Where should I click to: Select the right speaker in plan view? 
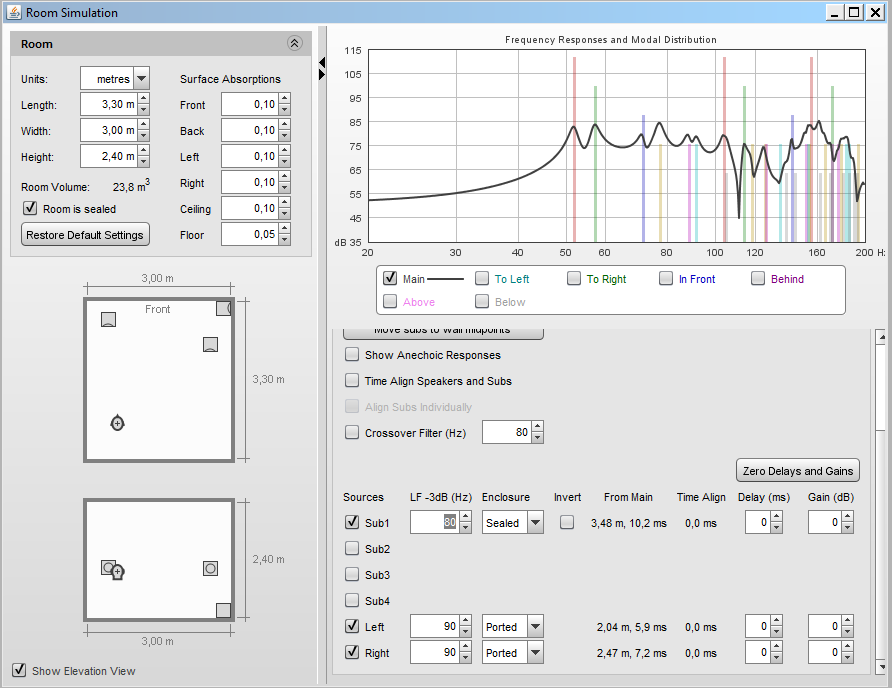click(210, 345)
